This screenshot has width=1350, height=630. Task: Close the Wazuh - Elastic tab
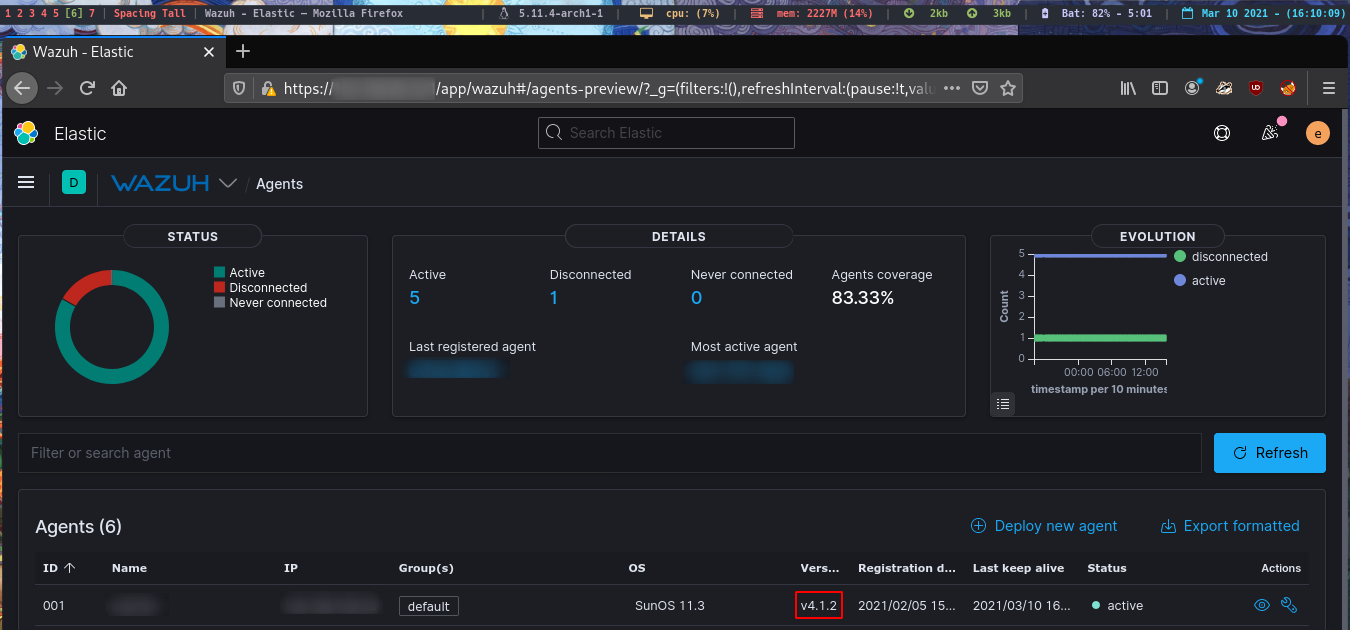[208, 52]
